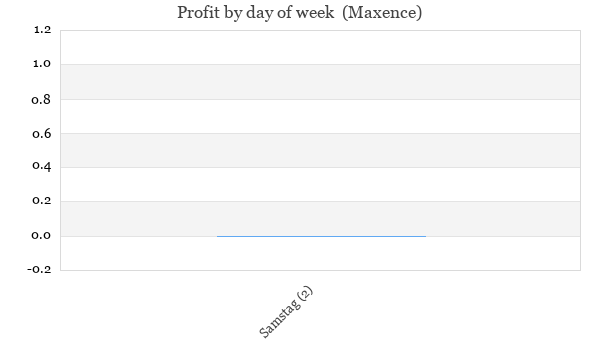Viewport: 600px width, 360px height.
Task: Click the 1.0 y-axis label
Action: [42, 64]
